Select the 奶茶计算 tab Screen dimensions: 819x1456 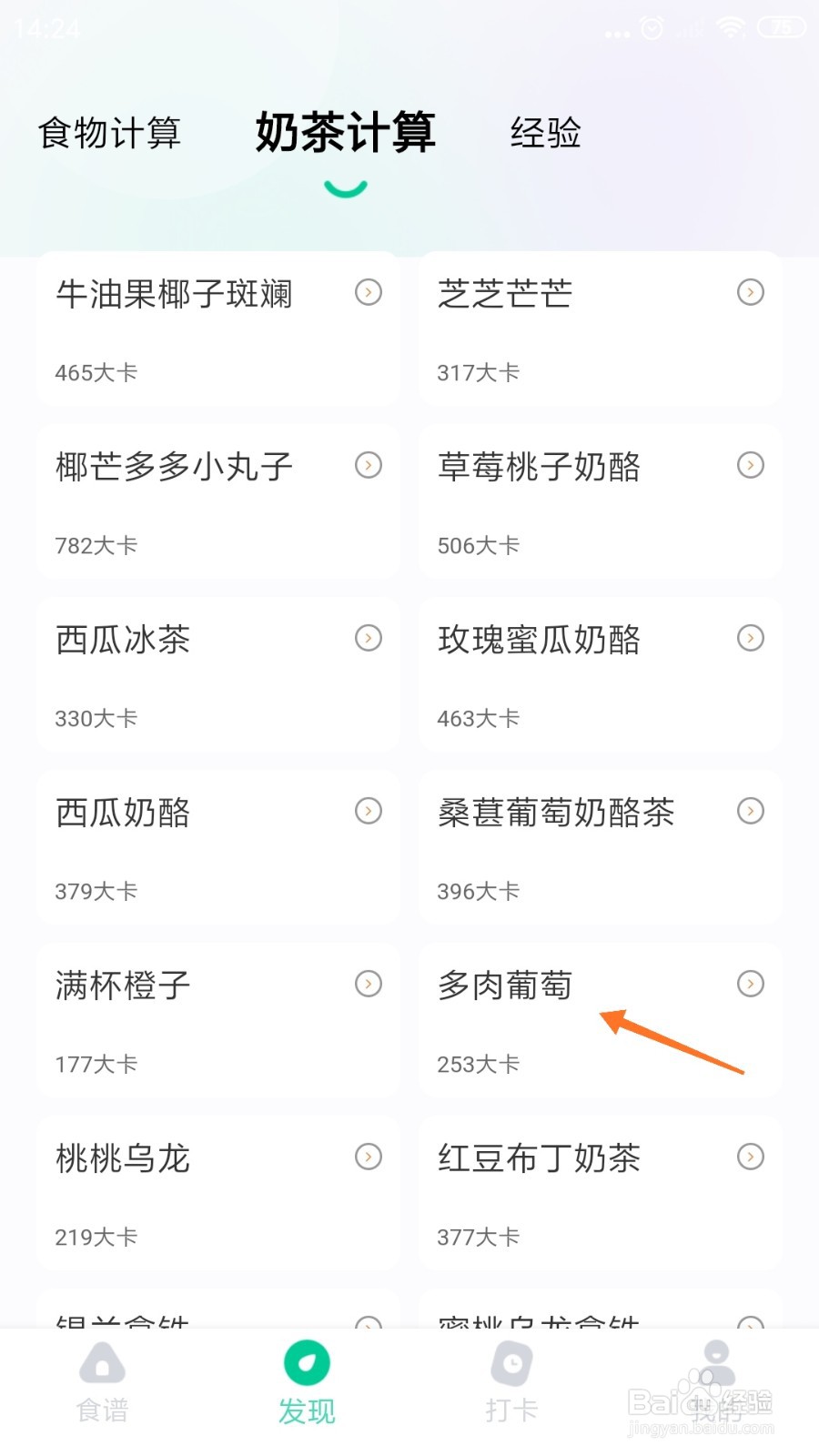point(345,133)
